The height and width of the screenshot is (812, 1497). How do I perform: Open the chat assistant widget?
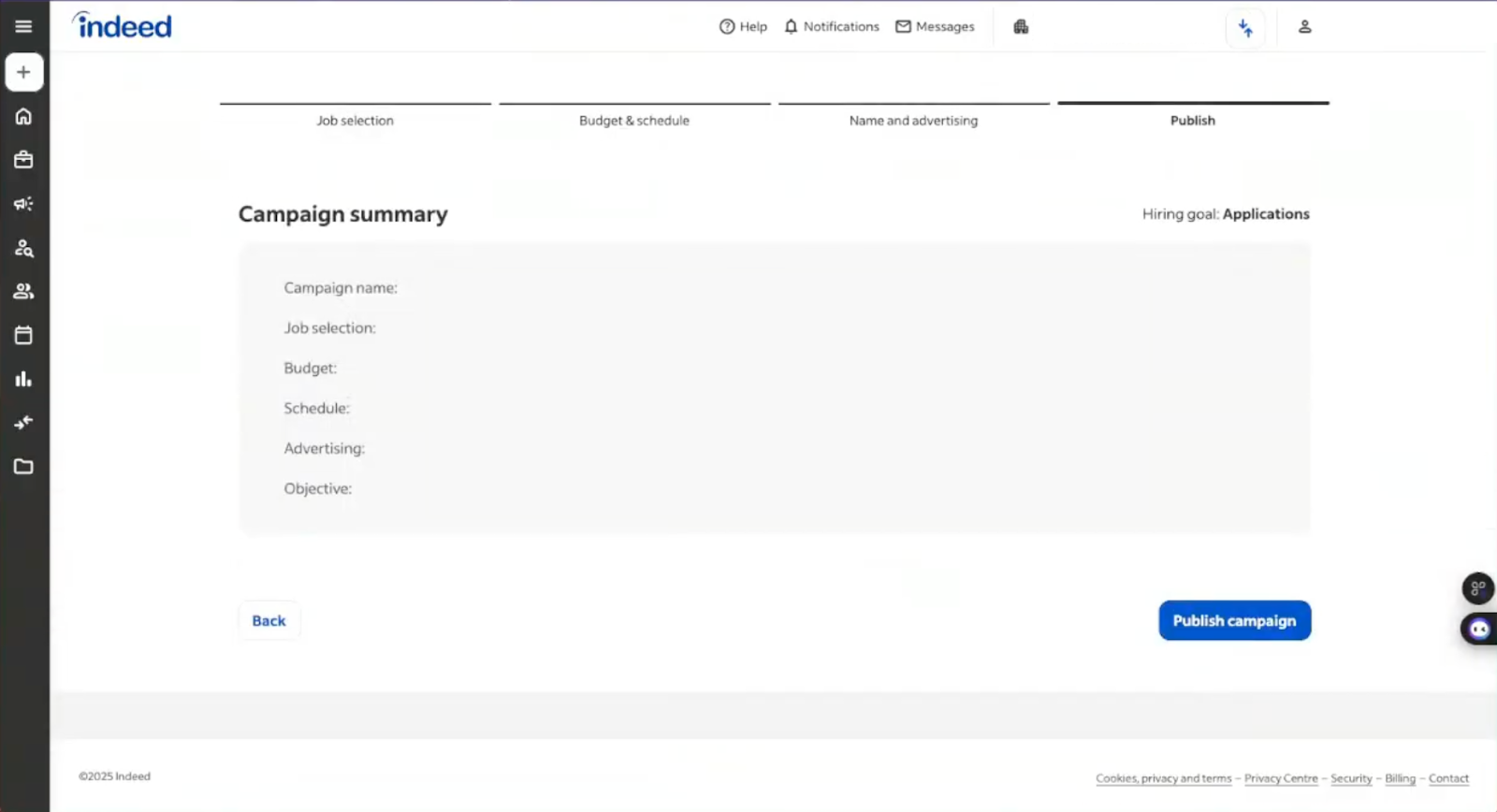(x=1478, y=629)
